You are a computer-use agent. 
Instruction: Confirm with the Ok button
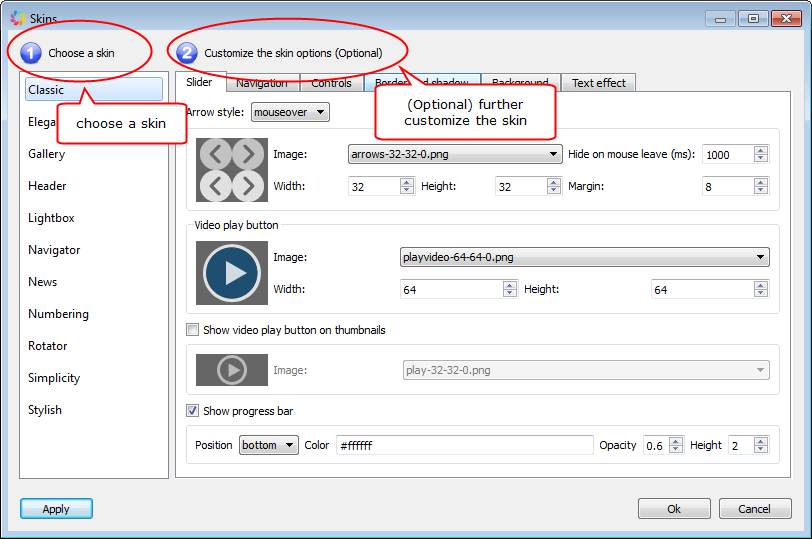pyautogui.click(x=674, y=508)
